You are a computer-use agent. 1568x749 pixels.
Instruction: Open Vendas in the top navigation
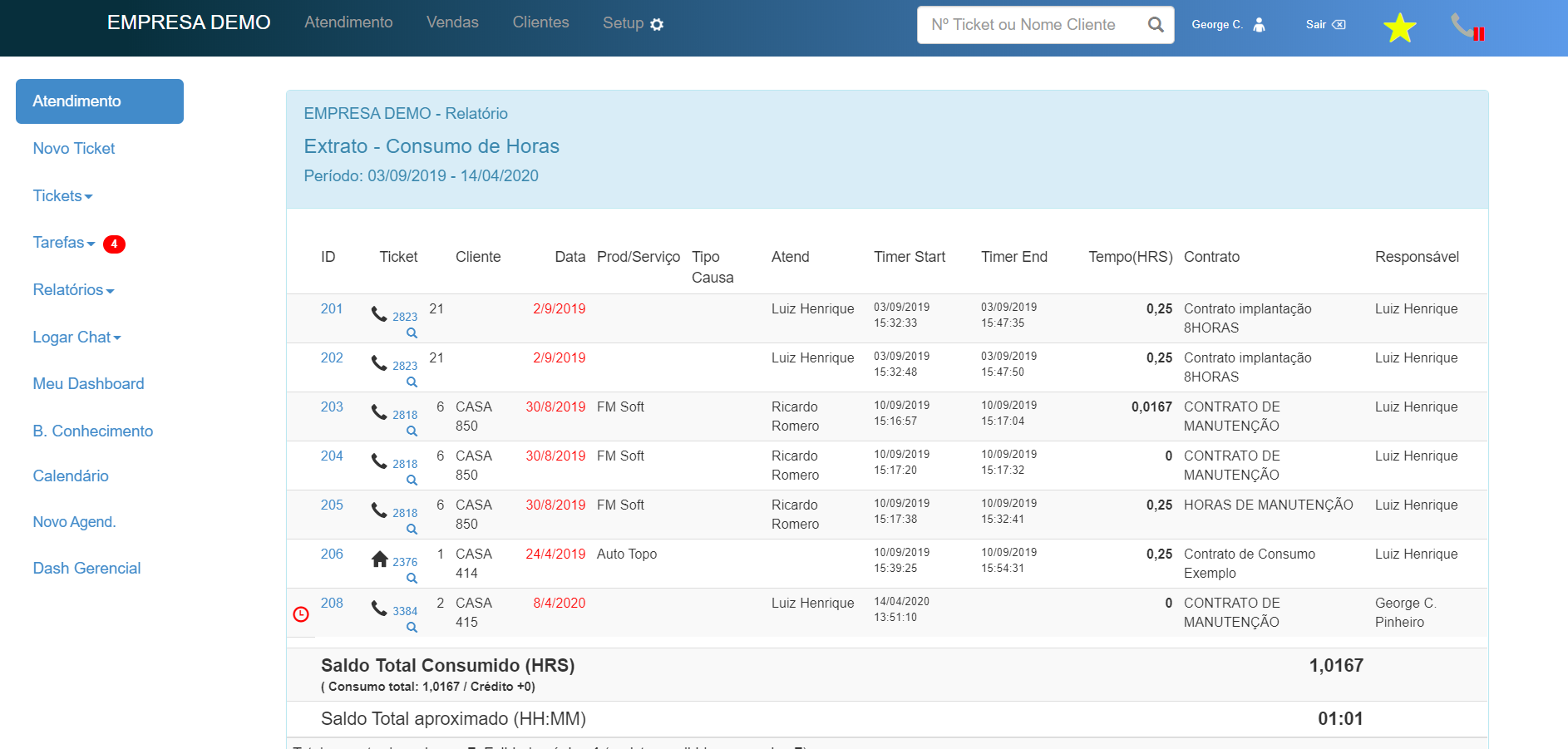(452, 22)
